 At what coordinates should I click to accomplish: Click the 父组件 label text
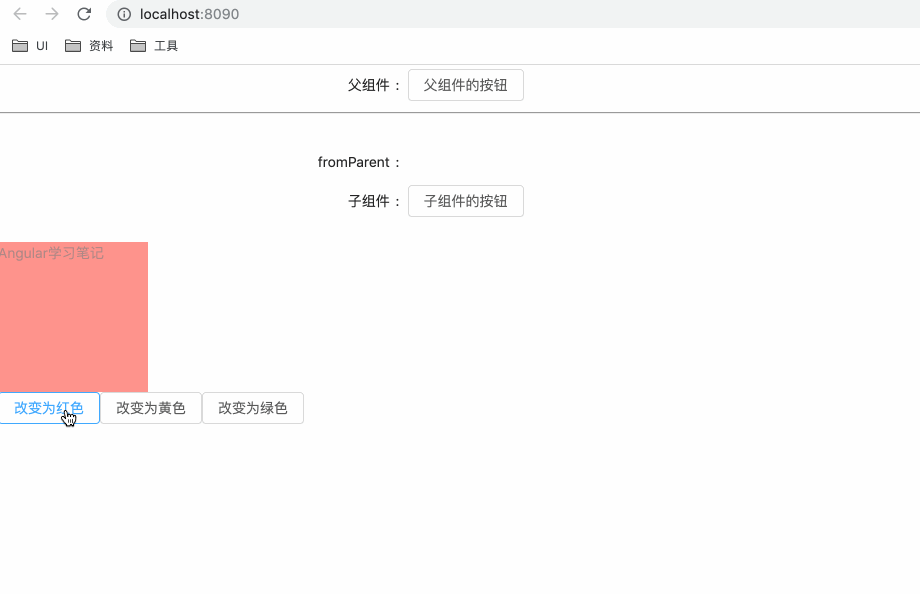372,85
